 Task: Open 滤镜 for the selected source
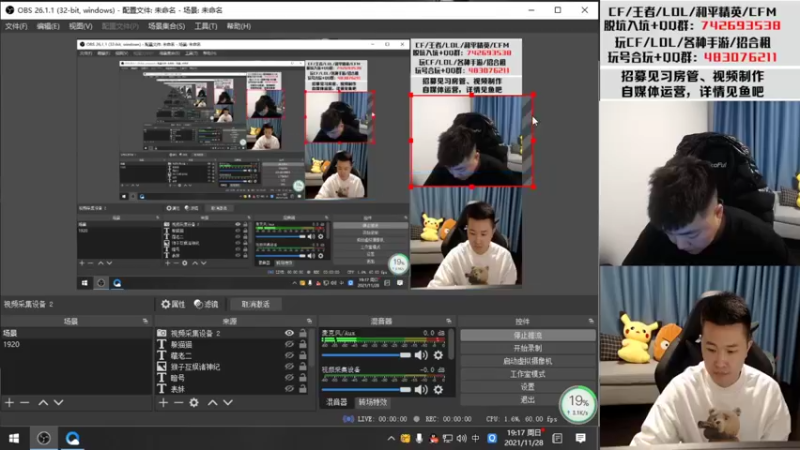point(206,304)
